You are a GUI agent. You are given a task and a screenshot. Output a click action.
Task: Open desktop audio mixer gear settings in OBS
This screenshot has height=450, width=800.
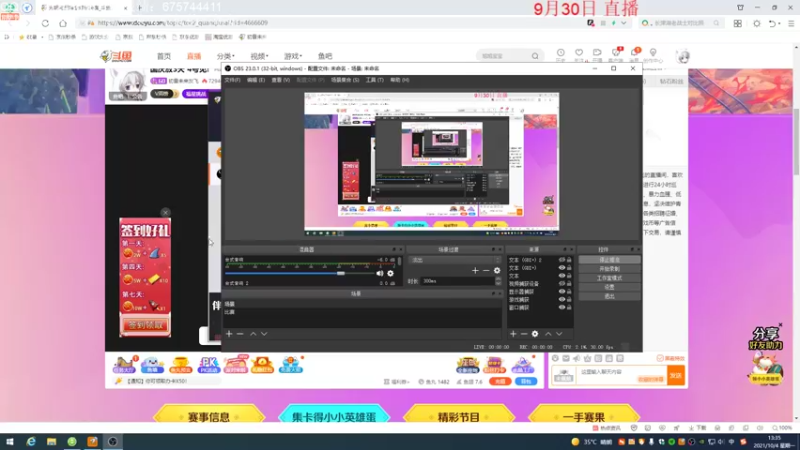click(x=390, y=273)
